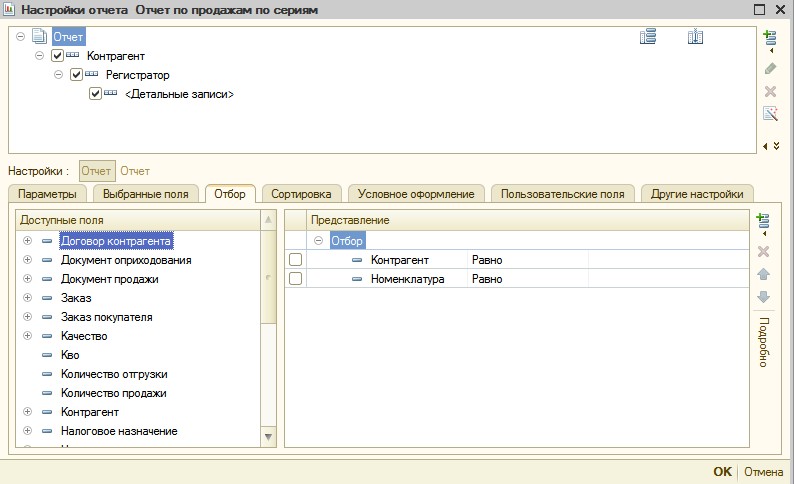Click the Отмена button
Image resolution: width=794 pixels, height=484 pixels.
click(x=763, y=472)
